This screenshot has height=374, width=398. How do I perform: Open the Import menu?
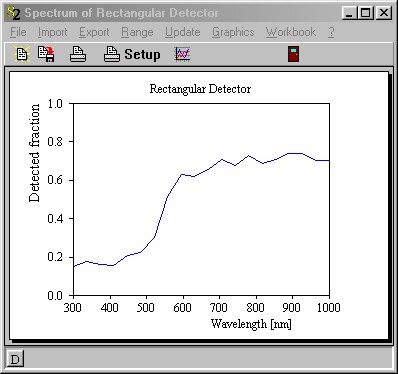click(x=52, y=32)
